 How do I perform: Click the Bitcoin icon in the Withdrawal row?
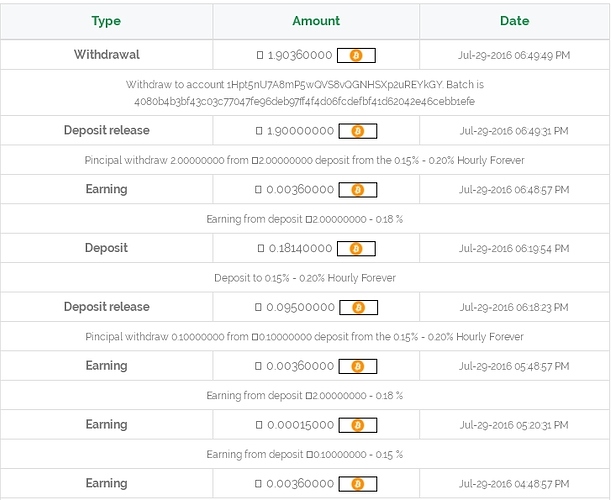point(356,55)
